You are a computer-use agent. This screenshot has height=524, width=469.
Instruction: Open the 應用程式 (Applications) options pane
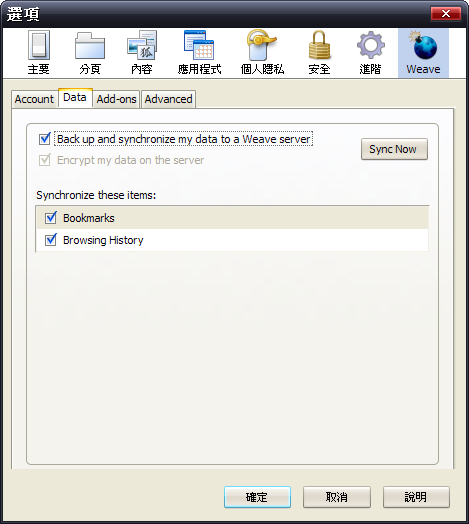199,53
